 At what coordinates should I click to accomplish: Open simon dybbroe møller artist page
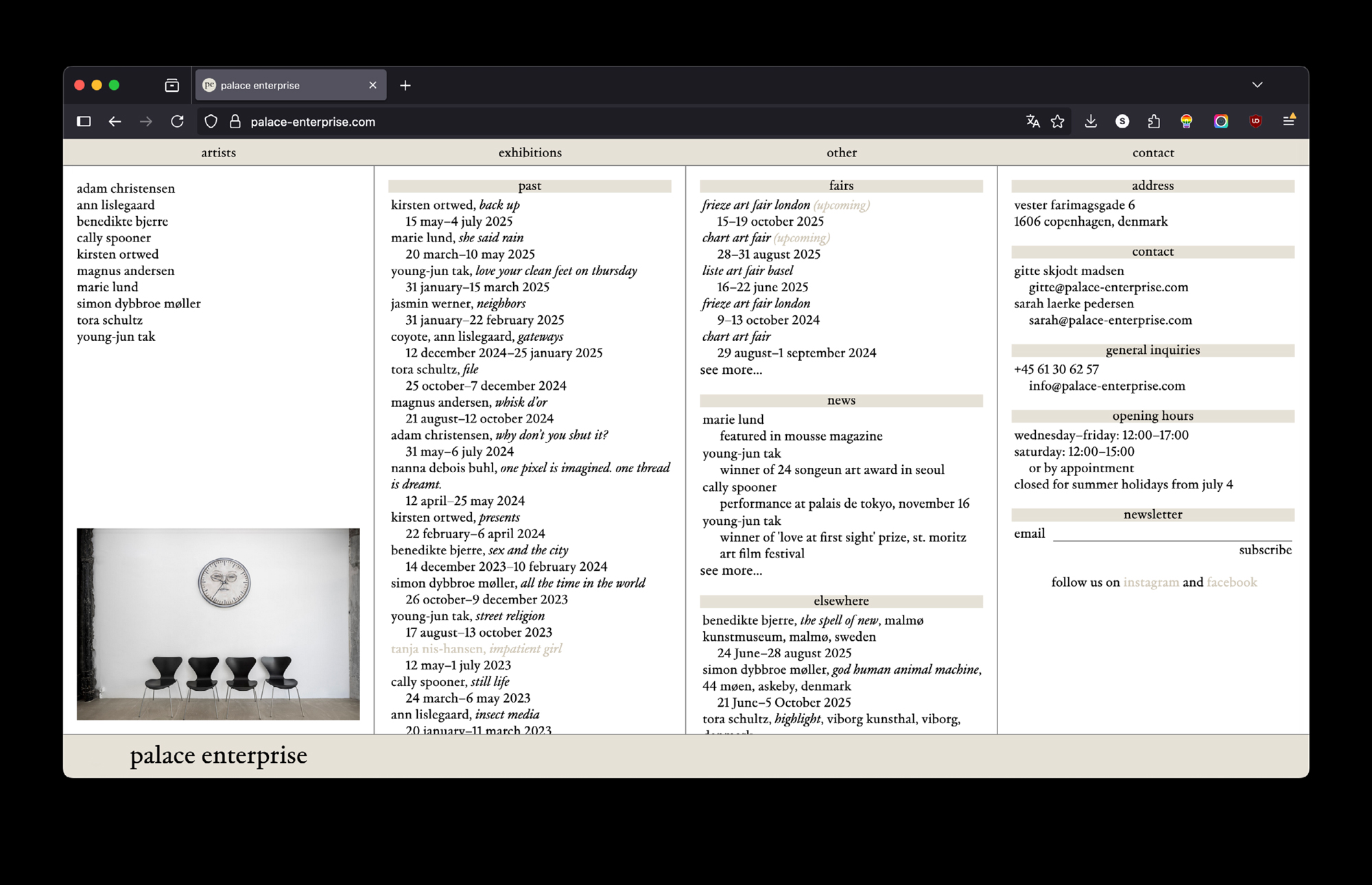click(x=139, y=304)
